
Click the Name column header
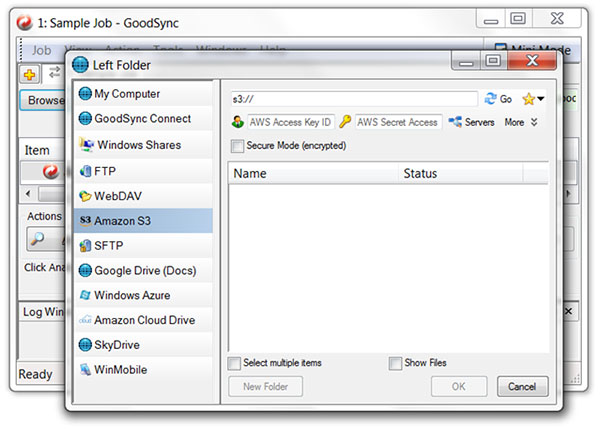click(313, 173)
